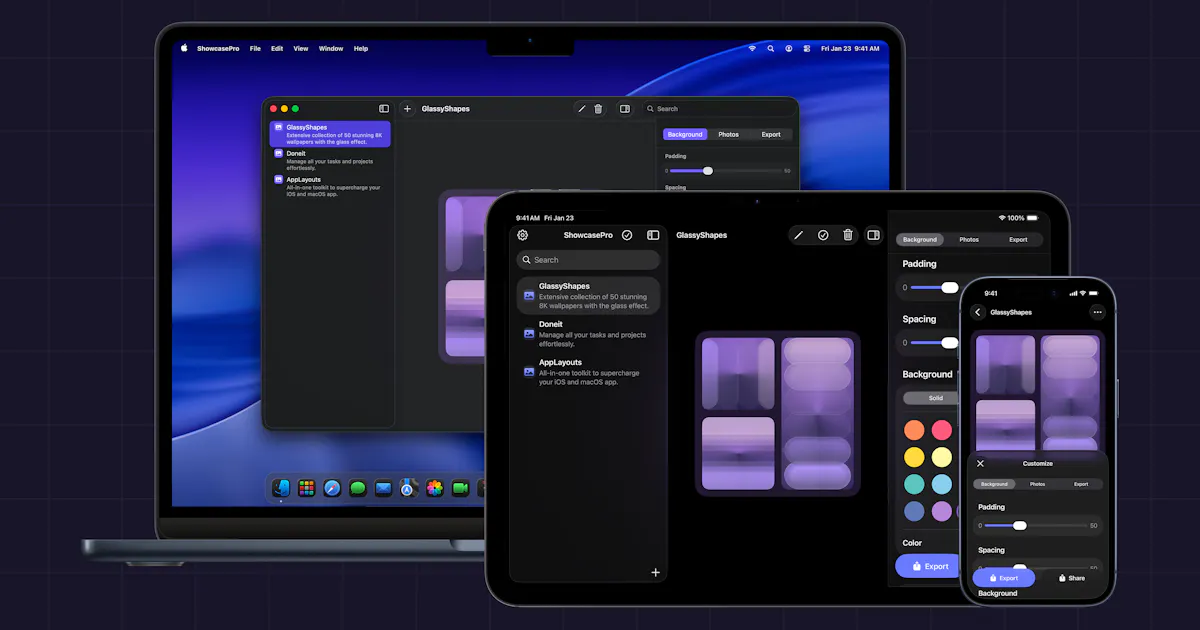Switch to Photos tab on iPad inspector
1200x630 pixels.
click(x=969, y=240)
